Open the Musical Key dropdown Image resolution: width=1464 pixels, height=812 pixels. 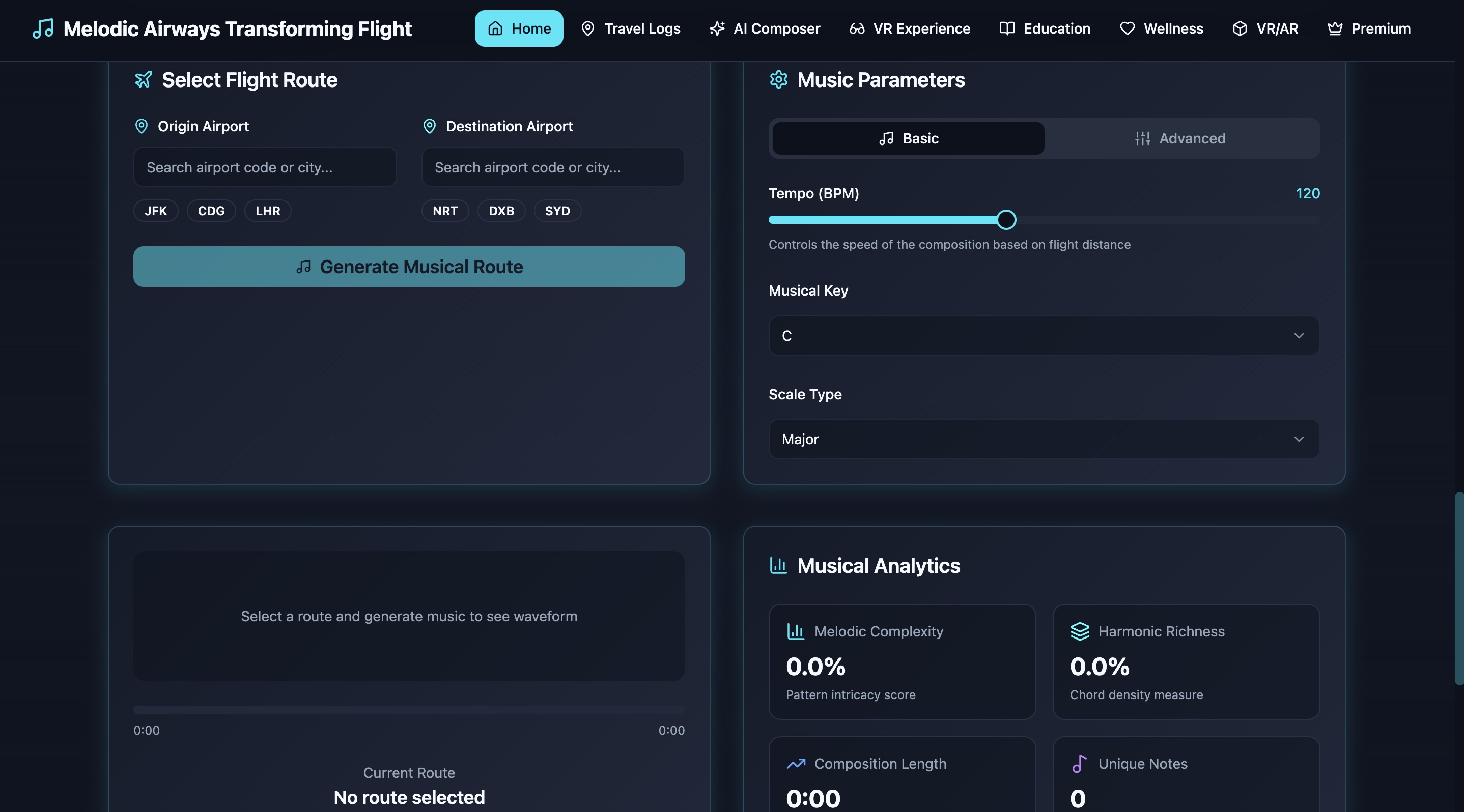click(1044, 336)
